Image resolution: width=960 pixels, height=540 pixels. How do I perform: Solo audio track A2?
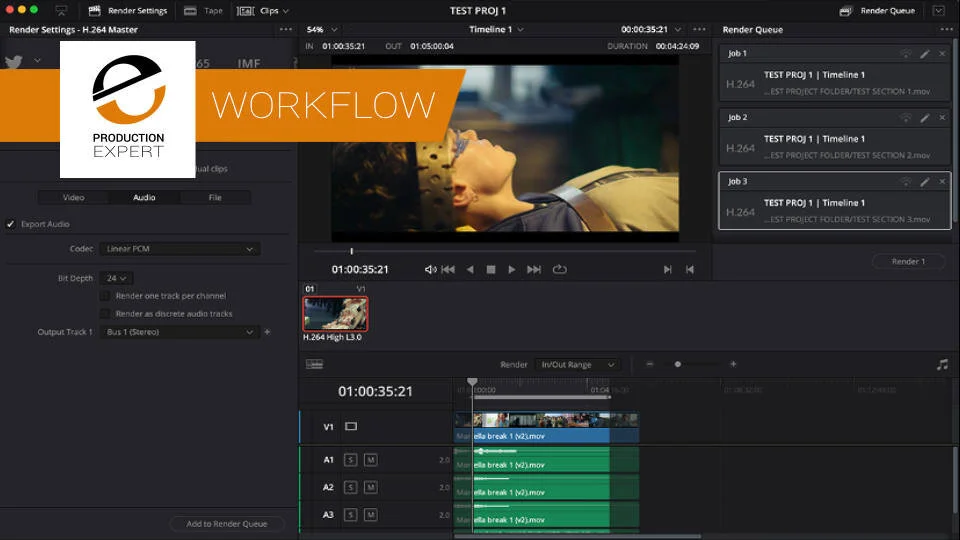350,487
